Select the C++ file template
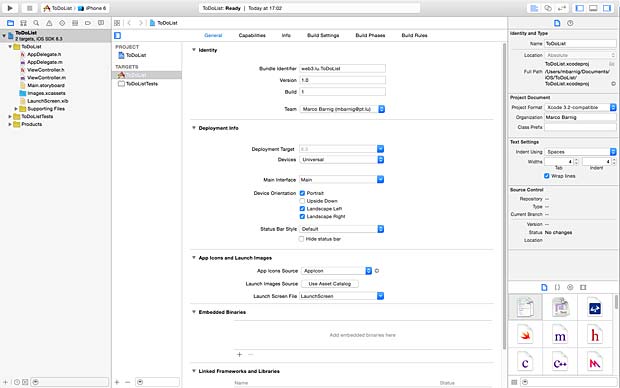 (560, 362)
